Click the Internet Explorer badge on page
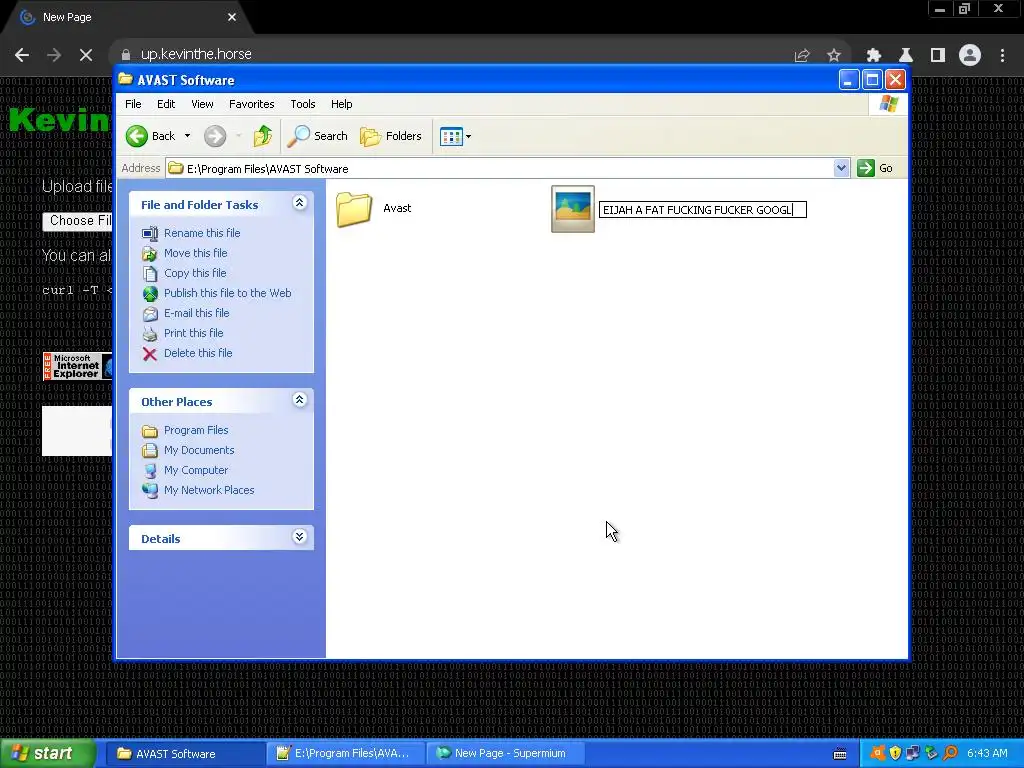This screenshot has width=1024, height=768. (78, 366)
